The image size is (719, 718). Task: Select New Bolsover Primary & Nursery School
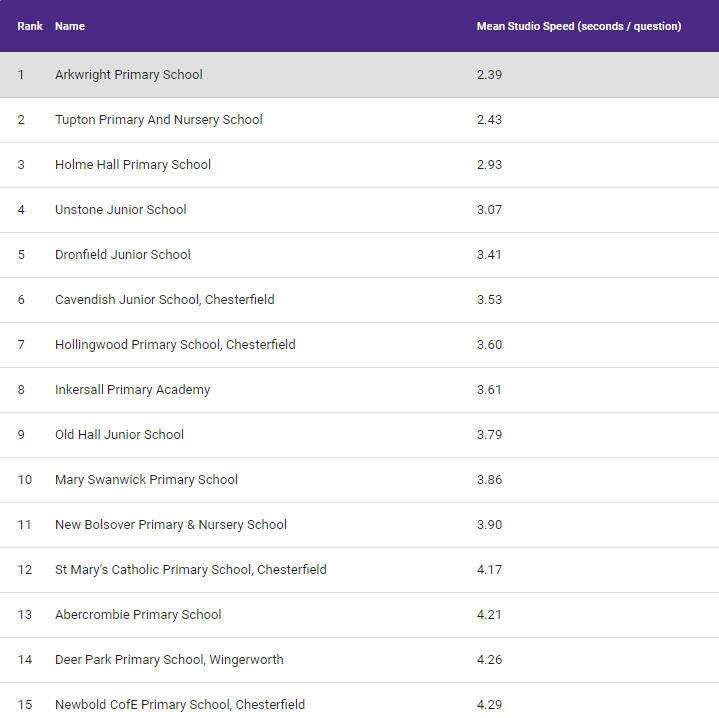pyautogui.click(x=171, y=524)
